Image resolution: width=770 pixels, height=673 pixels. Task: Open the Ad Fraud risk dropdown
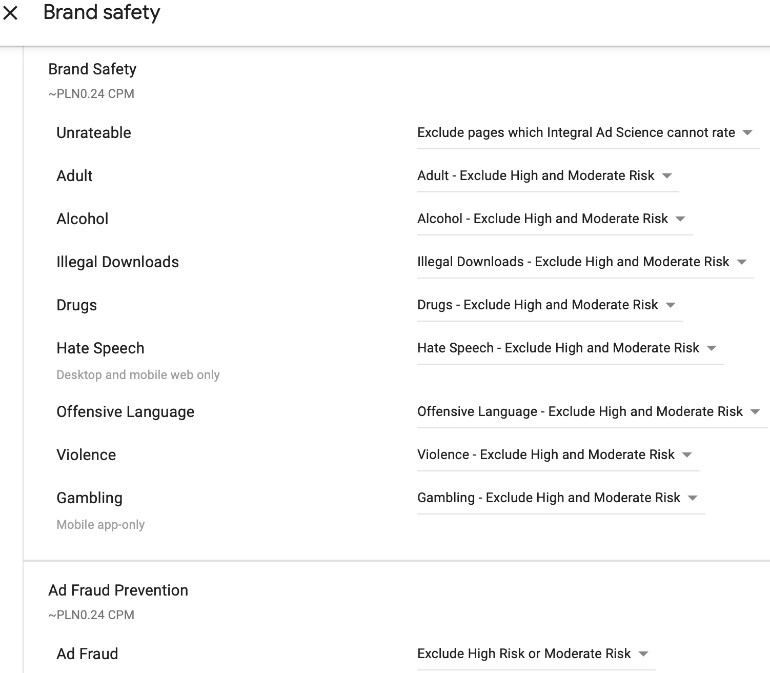pos(533,654)
